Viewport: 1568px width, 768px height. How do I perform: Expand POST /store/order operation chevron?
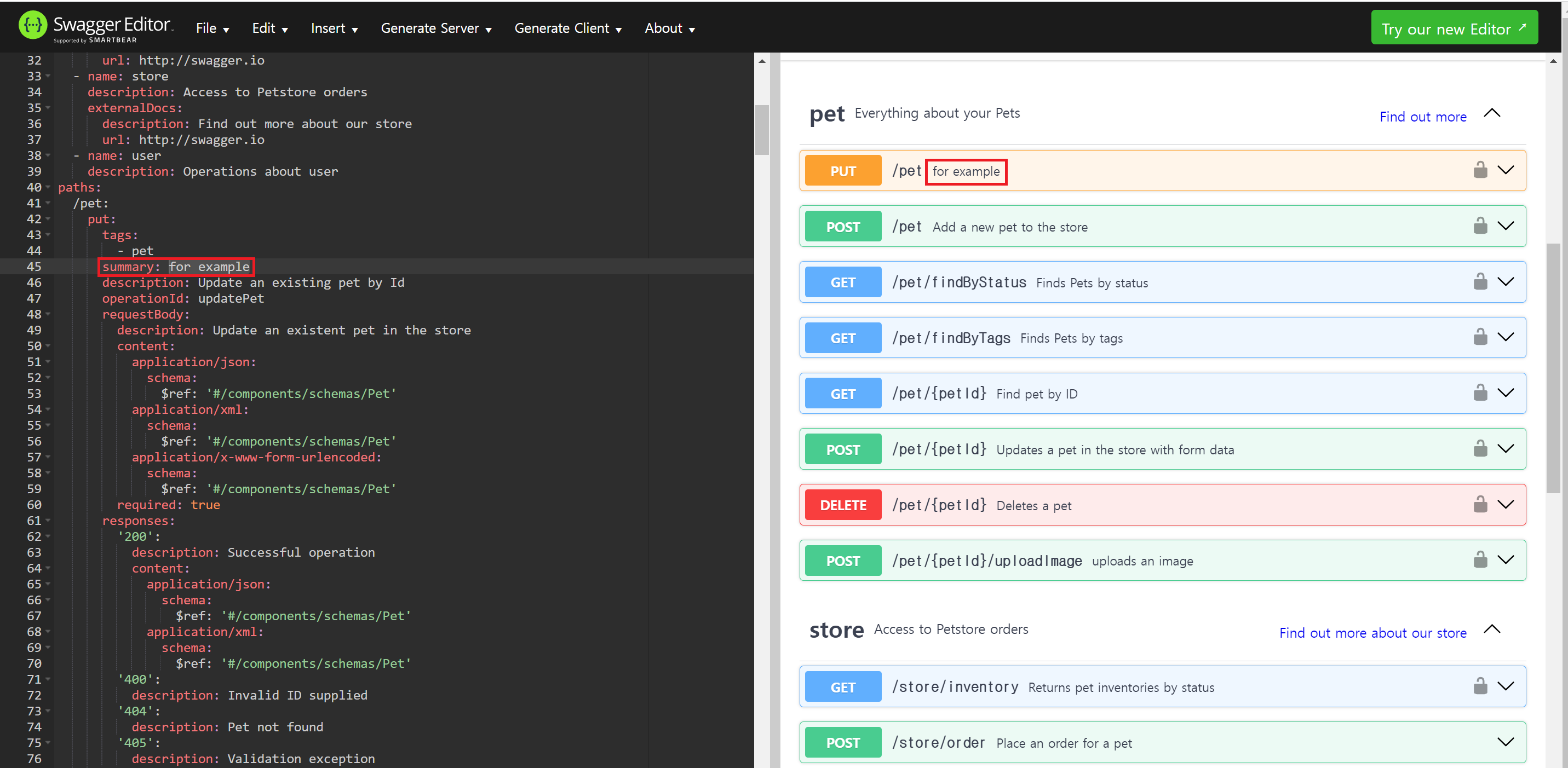coord(1506,742)
